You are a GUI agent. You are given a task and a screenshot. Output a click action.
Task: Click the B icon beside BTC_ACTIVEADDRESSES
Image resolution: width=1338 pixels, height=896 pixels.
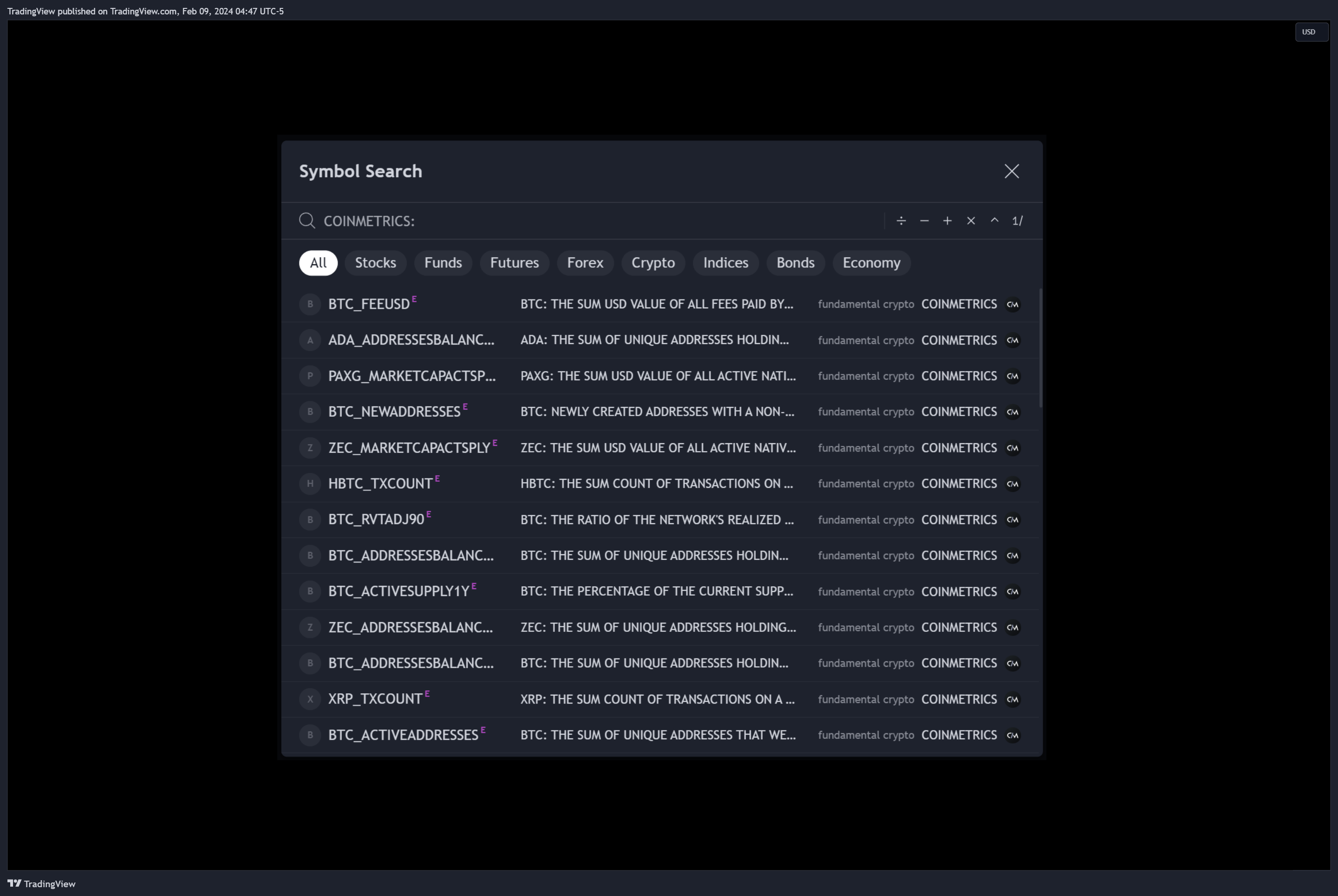pos(310,736)
